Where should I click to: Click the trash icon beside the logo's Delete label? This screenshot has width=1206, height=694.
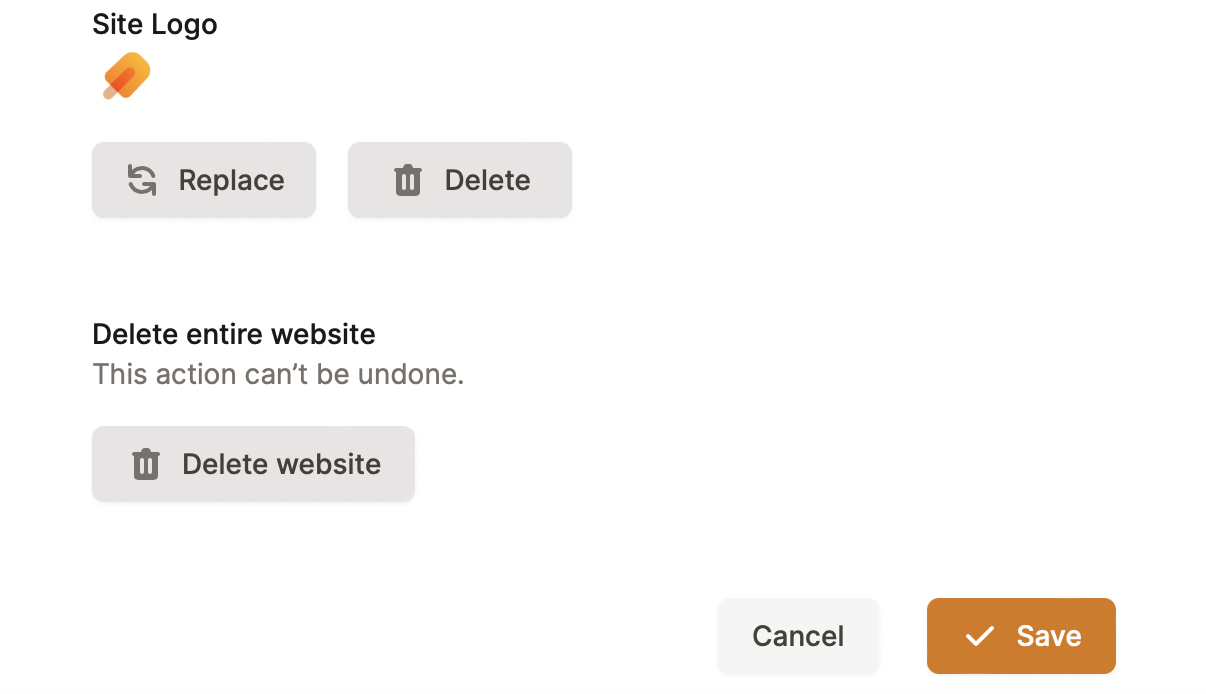click(x=408, y=181)
